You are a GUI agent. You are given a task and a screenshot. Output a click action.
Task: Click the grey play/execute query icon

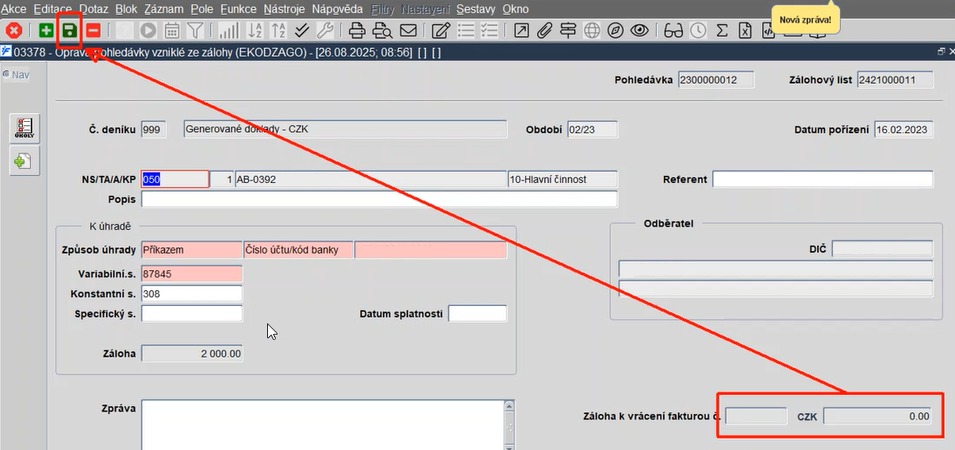(148, 30)
